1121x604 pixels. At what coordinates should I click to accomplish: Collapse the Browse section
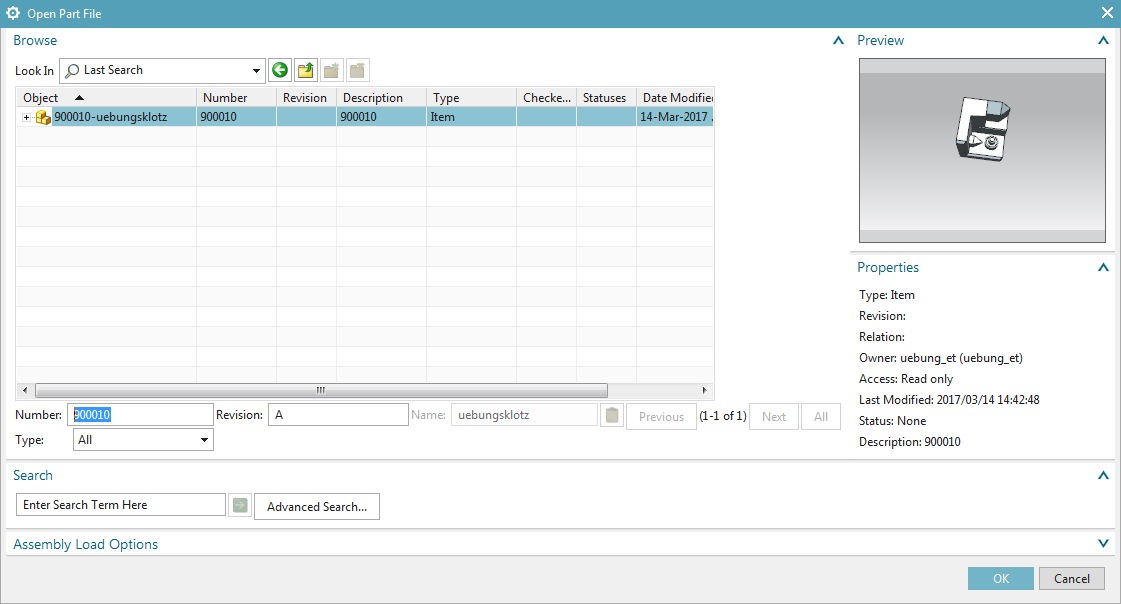tap(839, 41)
